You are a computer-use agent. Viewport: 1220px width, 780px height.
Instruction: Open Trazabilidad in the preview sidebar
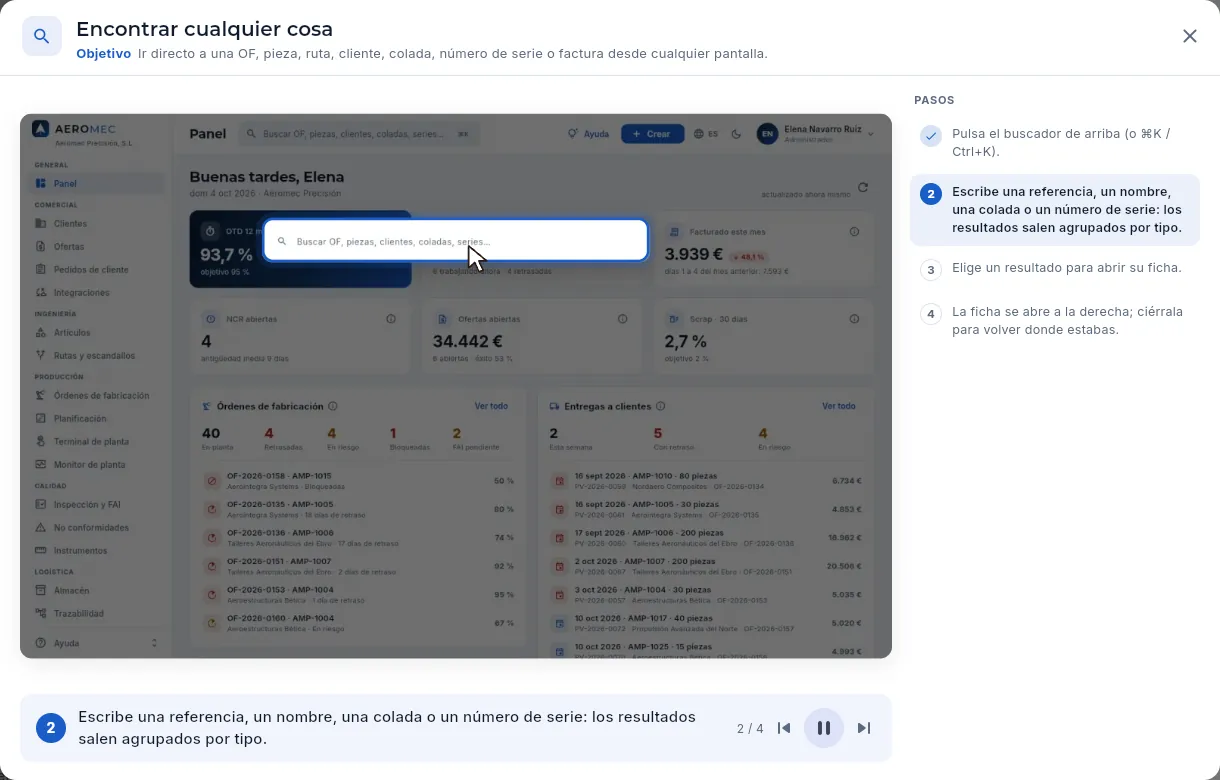(x=97, y=614)
